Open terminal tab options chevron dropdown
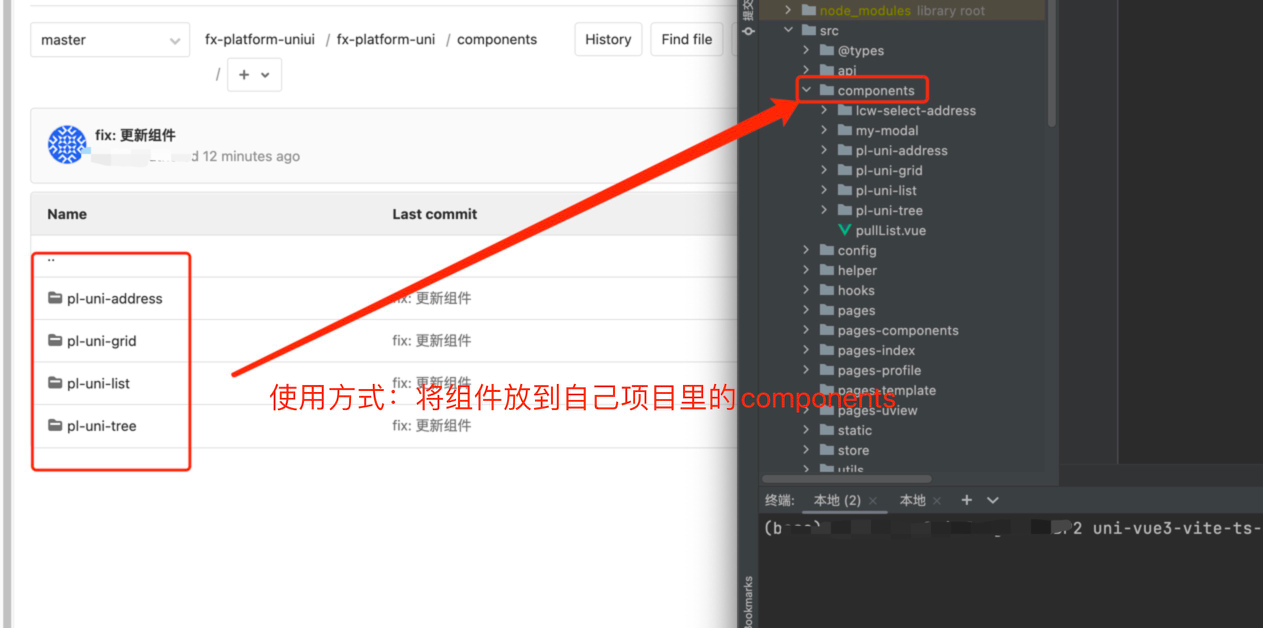The width and height of the screenshot is (1263, 628). (x=993, y=500)
